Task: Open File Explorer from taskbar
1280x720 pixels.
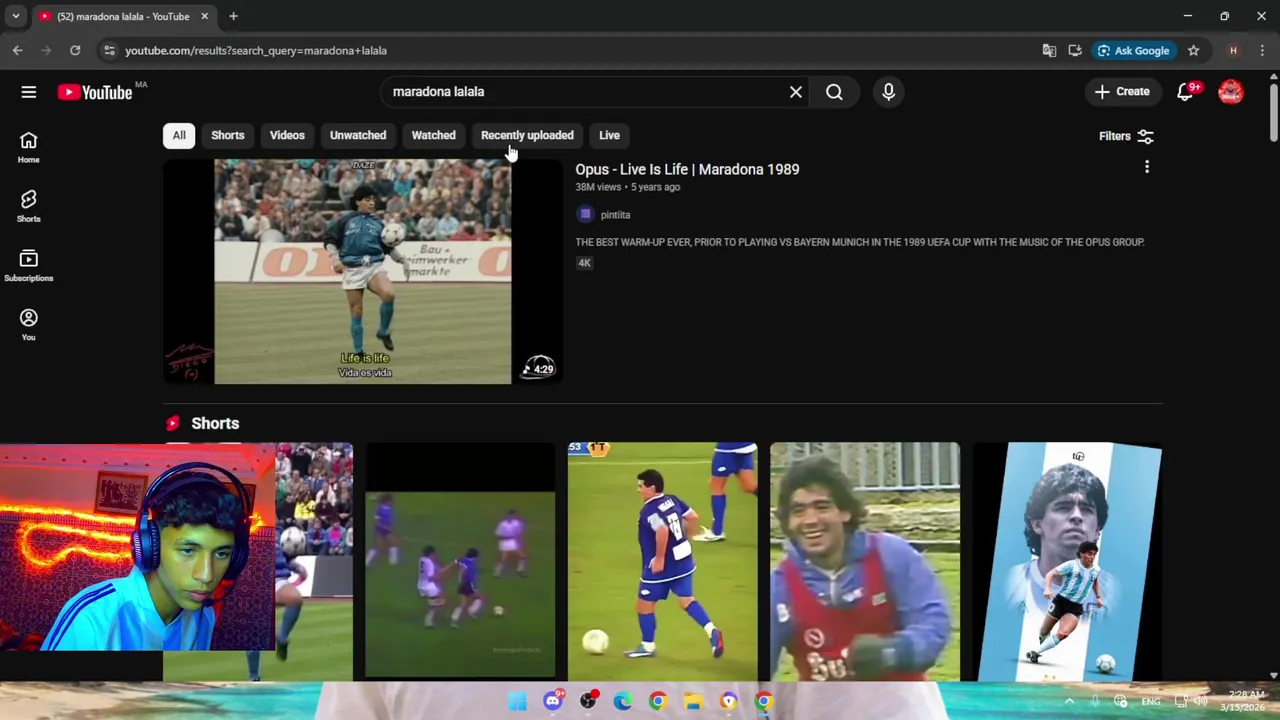Action: [x=692, y=701]
